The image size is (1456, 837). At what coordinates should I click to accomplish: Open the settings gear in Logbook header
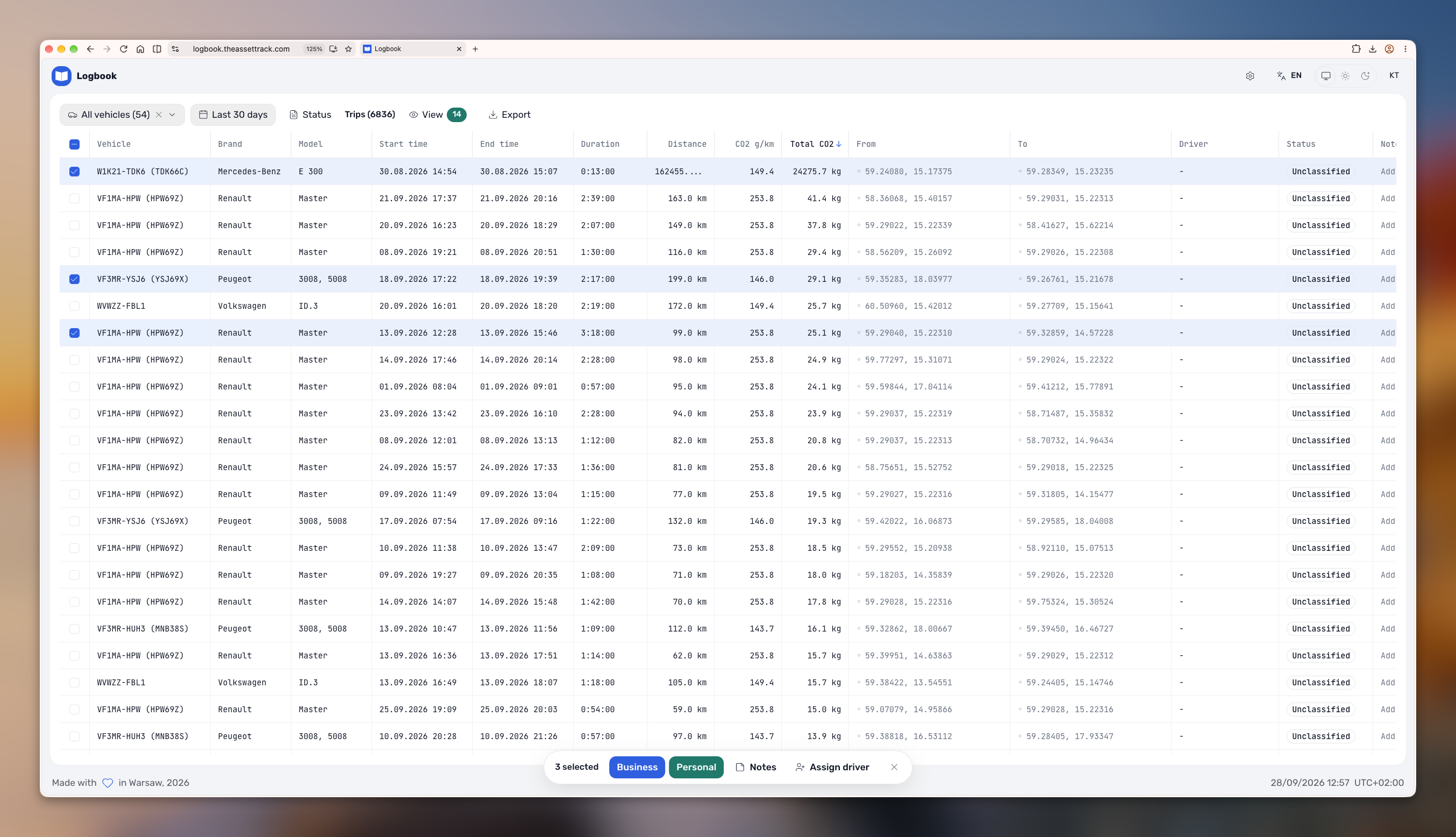pos(1250,76)
